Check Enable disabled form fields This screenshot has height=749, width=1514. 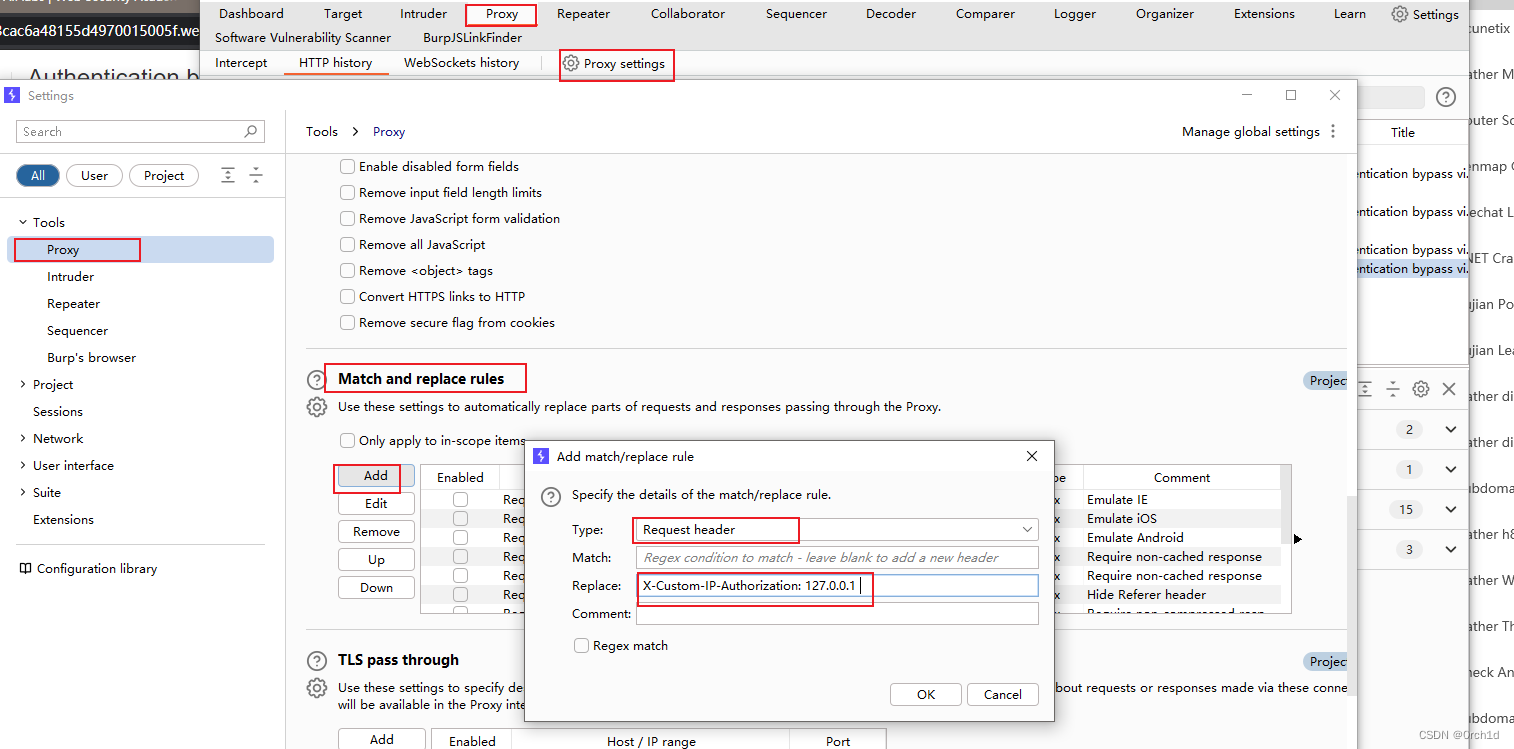(x=348, y=167)
